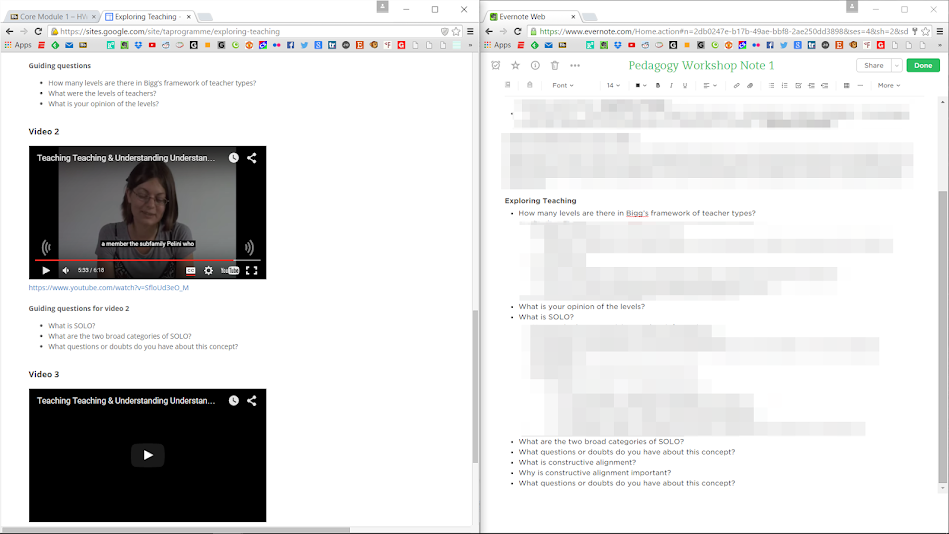Viewport: 949px width, 534px height.
Task: Open the YouTube watch link below Video 2
Action: (x=108, y=288)
